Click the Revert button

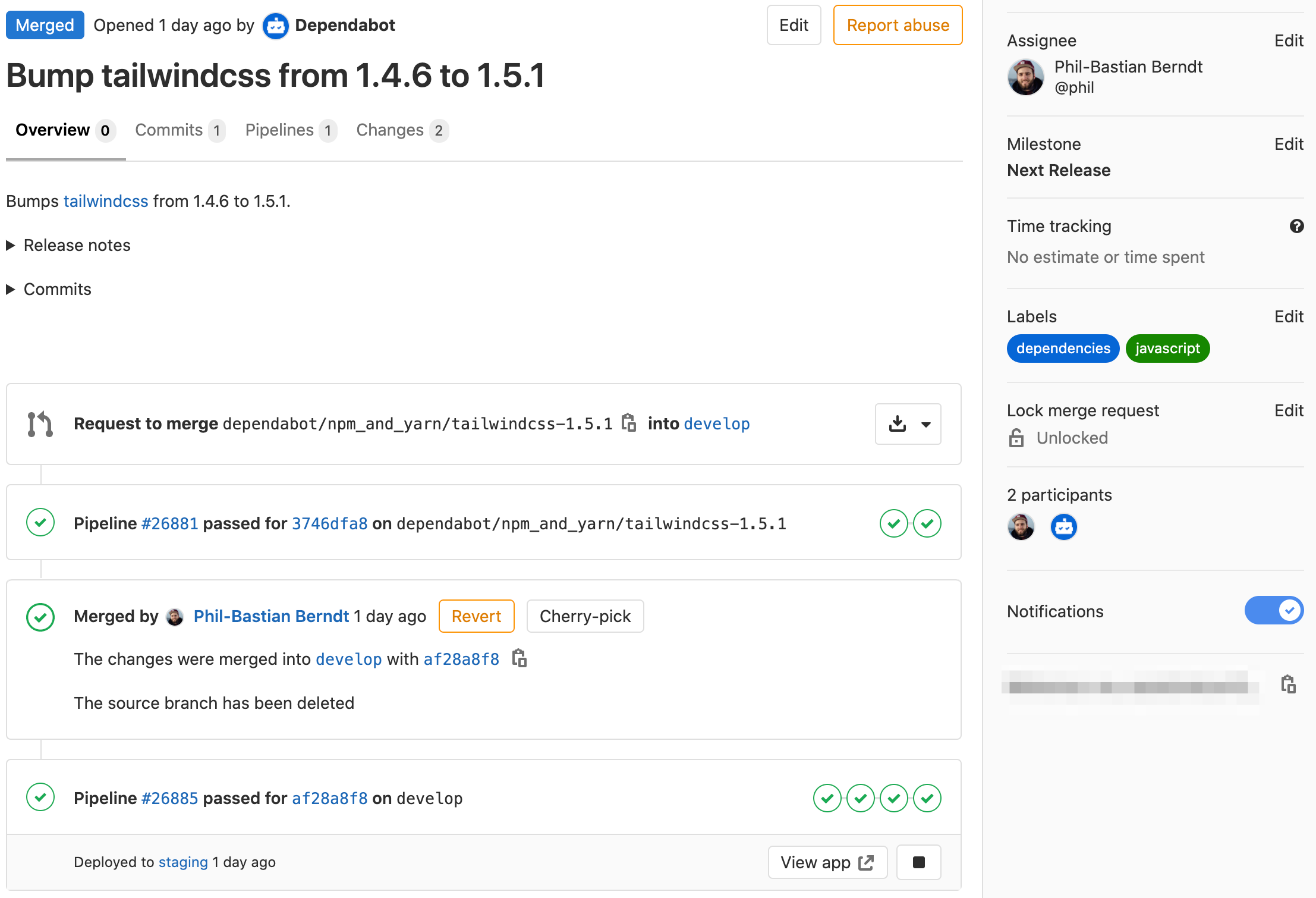(476, 616)
